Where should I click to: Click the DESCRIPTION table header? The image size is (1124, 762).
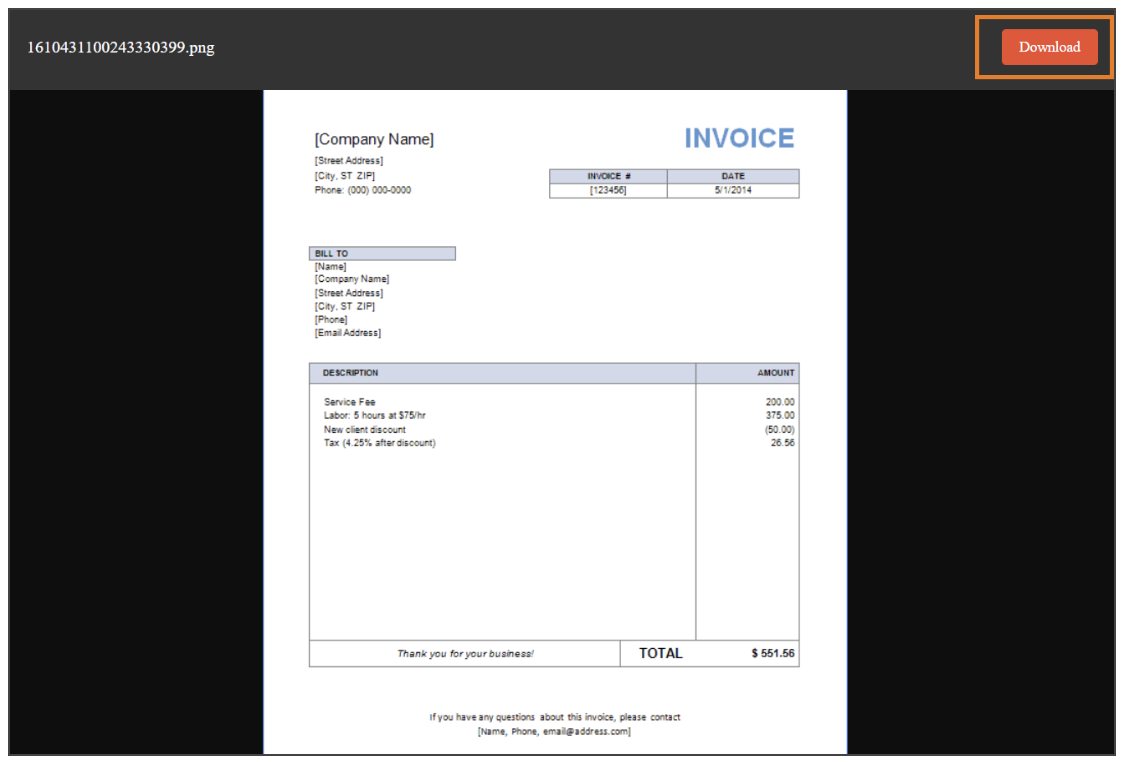[350, 373]
